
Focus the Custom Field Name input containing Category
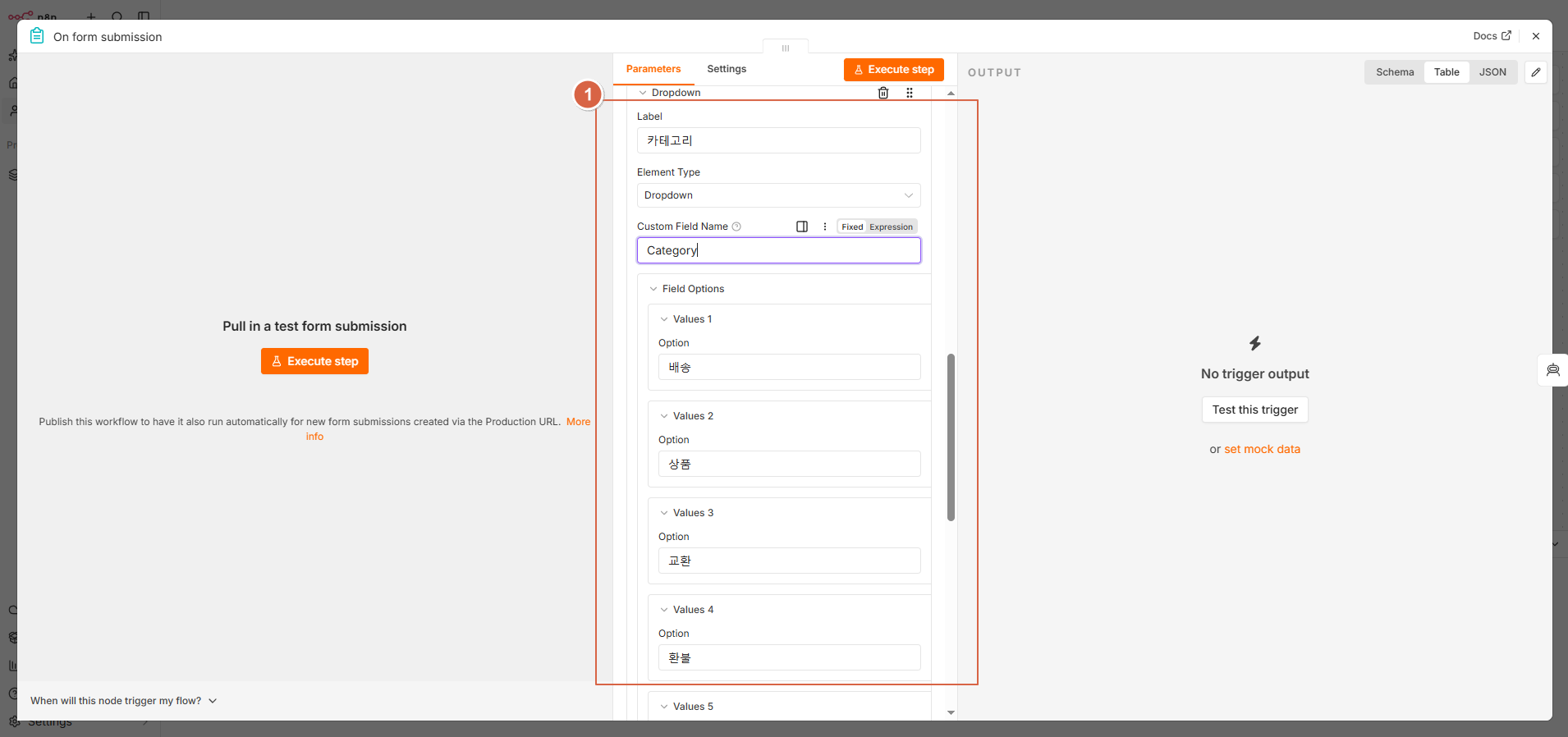[x=778, y=250]
